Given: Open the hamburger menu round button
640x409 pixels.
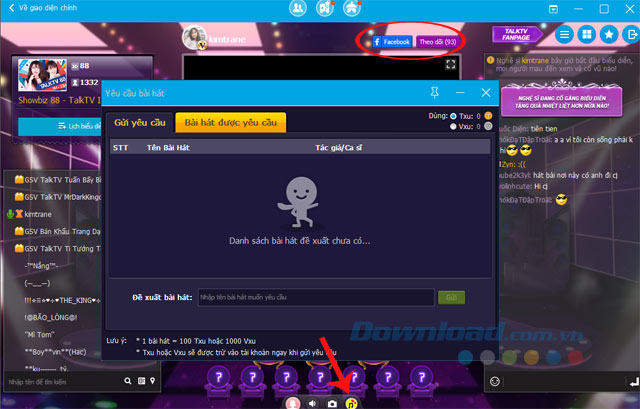Looking at the screenshot, I should (x=564, y=35).
